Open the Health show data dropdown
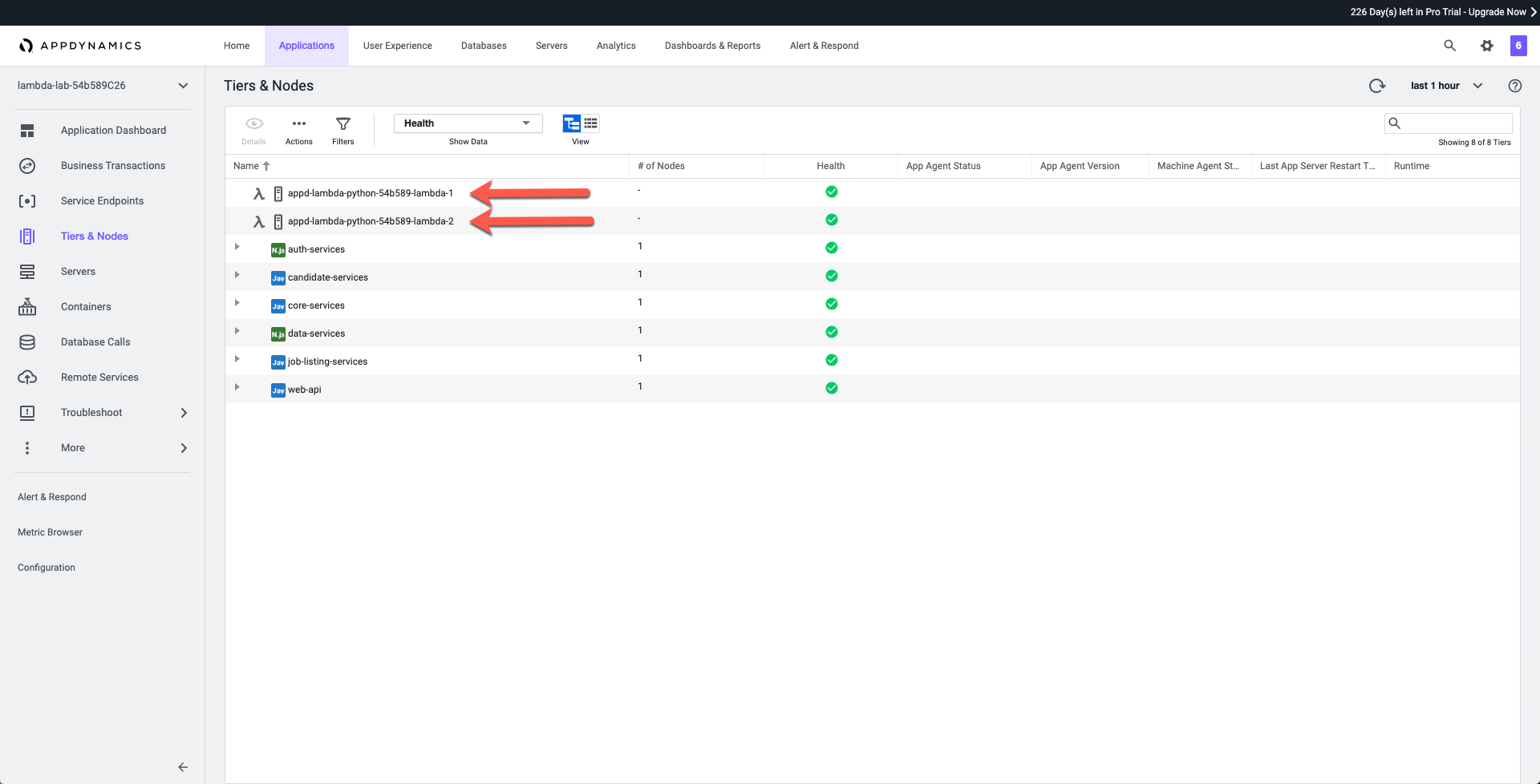Image resolution: width=1540 pixels, height=784 pixels. (468, 123)
